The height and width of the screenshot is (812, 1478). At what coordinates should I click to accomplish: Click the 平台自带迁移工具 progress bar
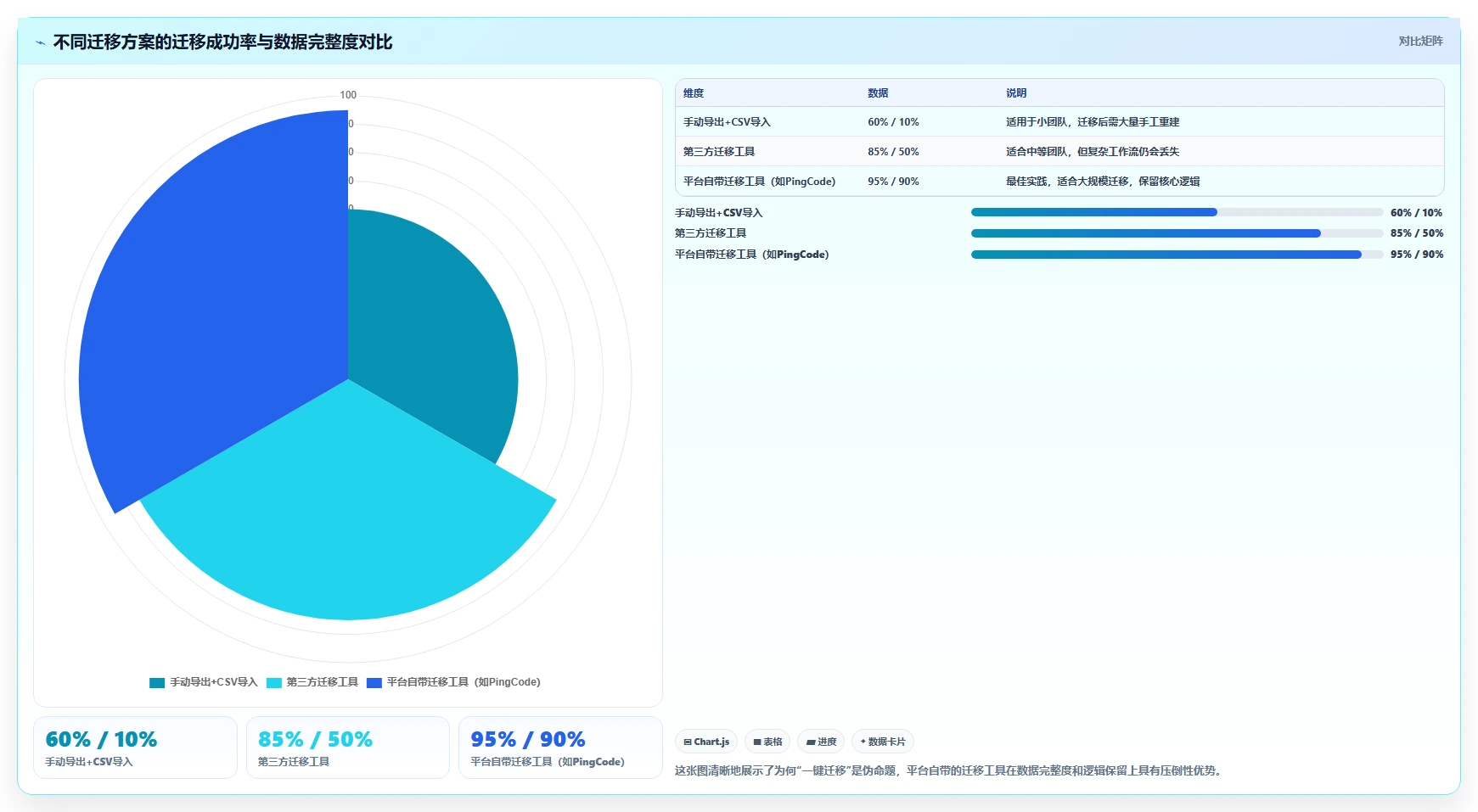pos(1177,255)
